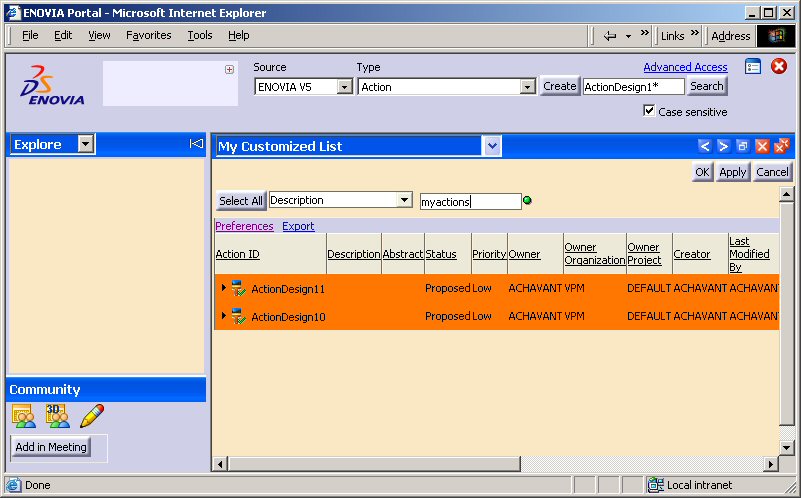Click the OK button

702,172
